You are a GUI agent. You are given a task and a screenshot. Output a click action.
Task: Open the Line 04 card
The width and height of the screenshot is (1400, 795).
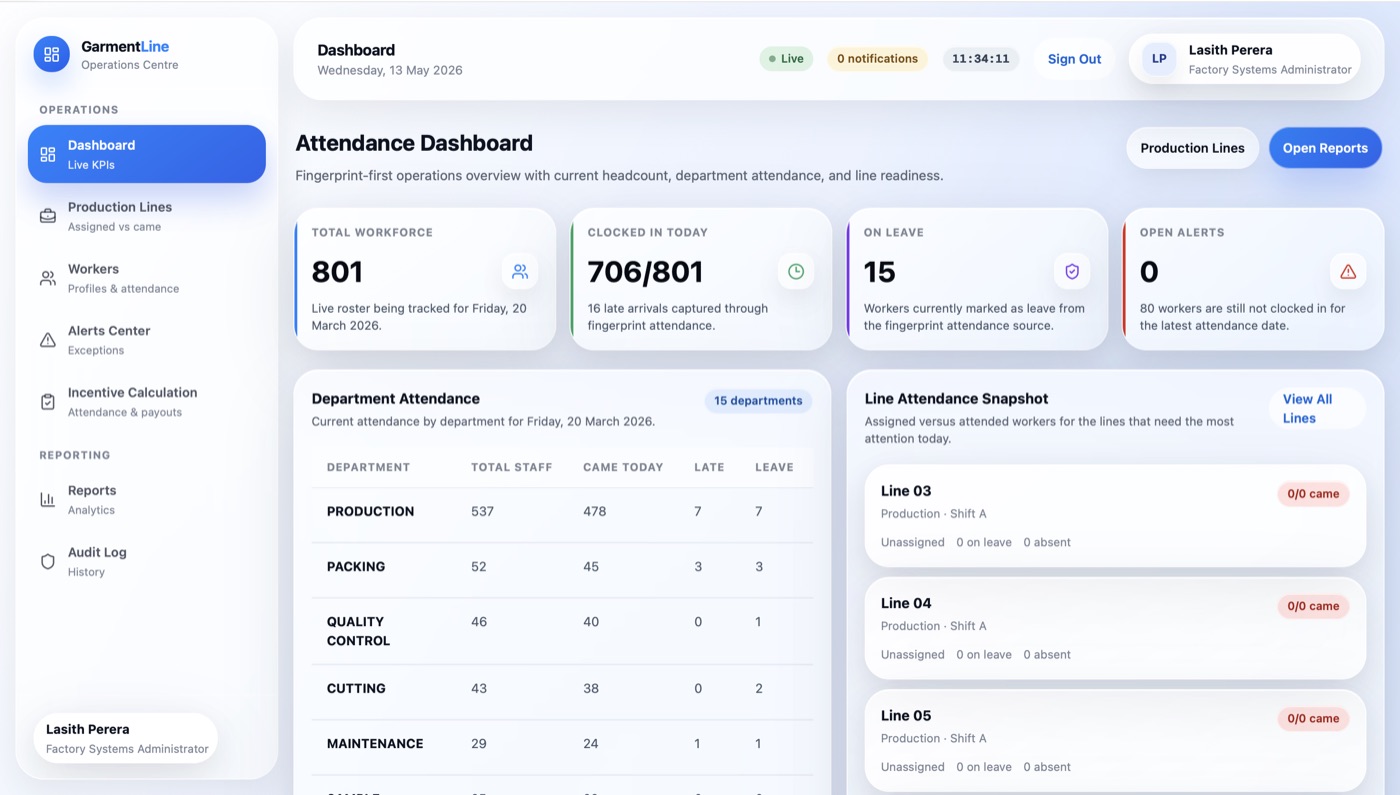click(x=1115, y=628)
